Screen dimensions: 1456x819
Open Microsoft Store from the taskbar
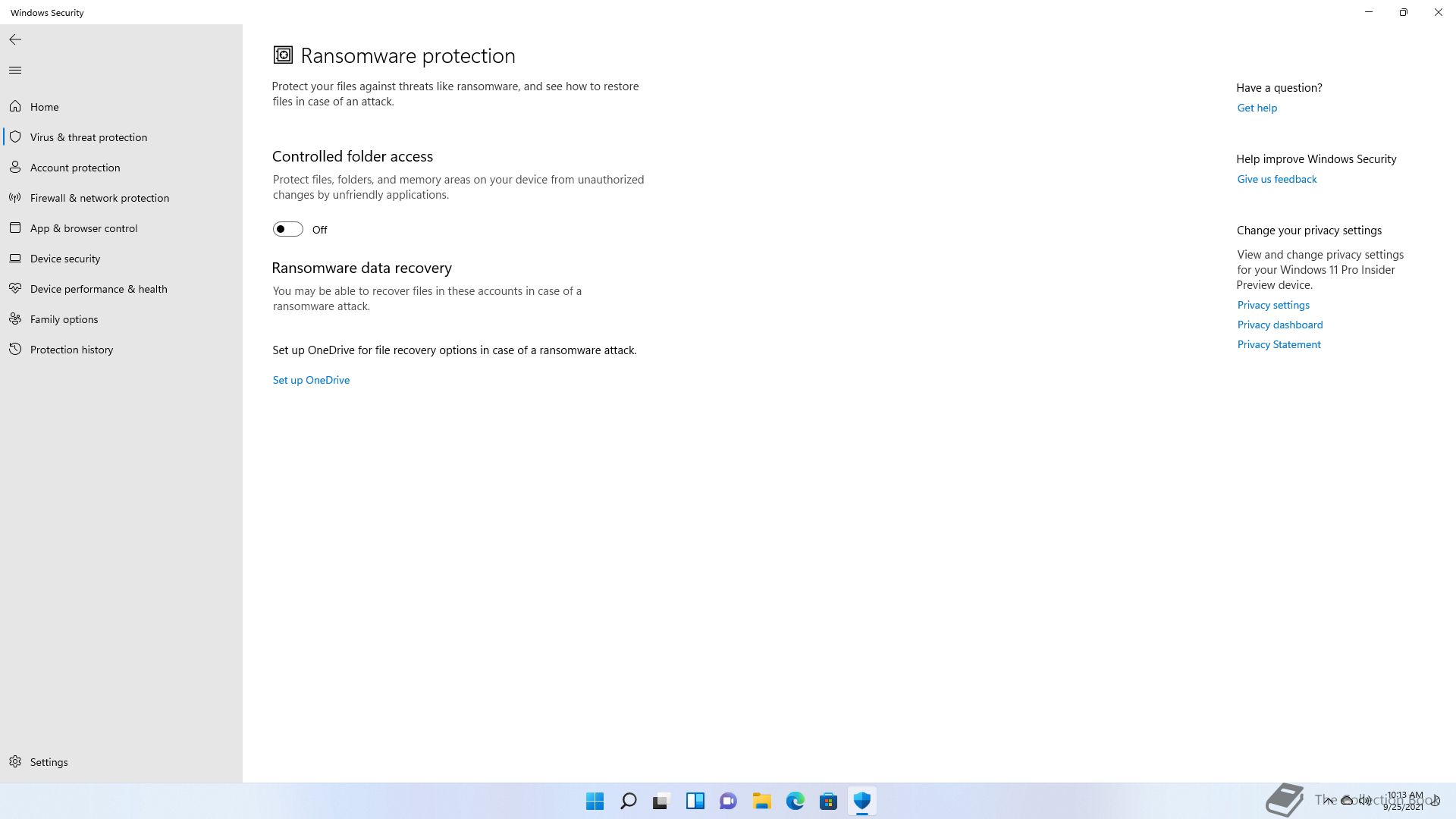[829, 801]
